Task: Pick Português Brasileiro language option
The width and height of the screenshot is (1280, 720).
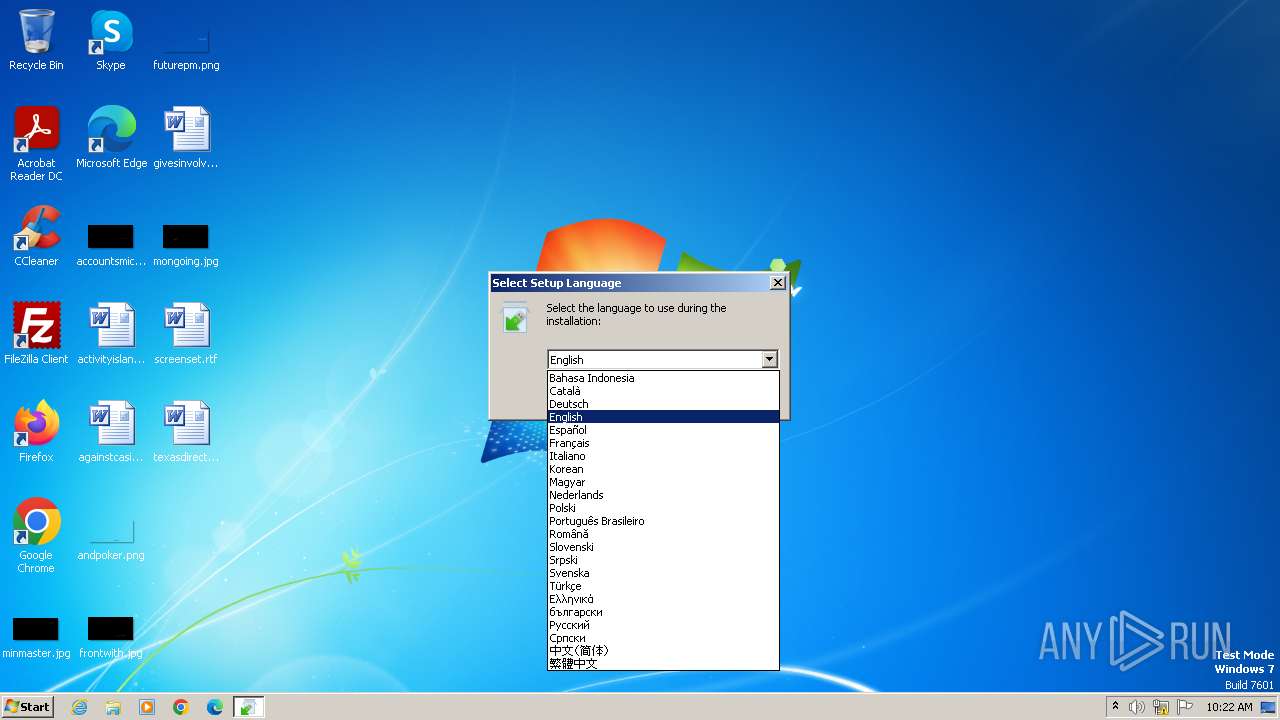Action: tap(663, 521)
